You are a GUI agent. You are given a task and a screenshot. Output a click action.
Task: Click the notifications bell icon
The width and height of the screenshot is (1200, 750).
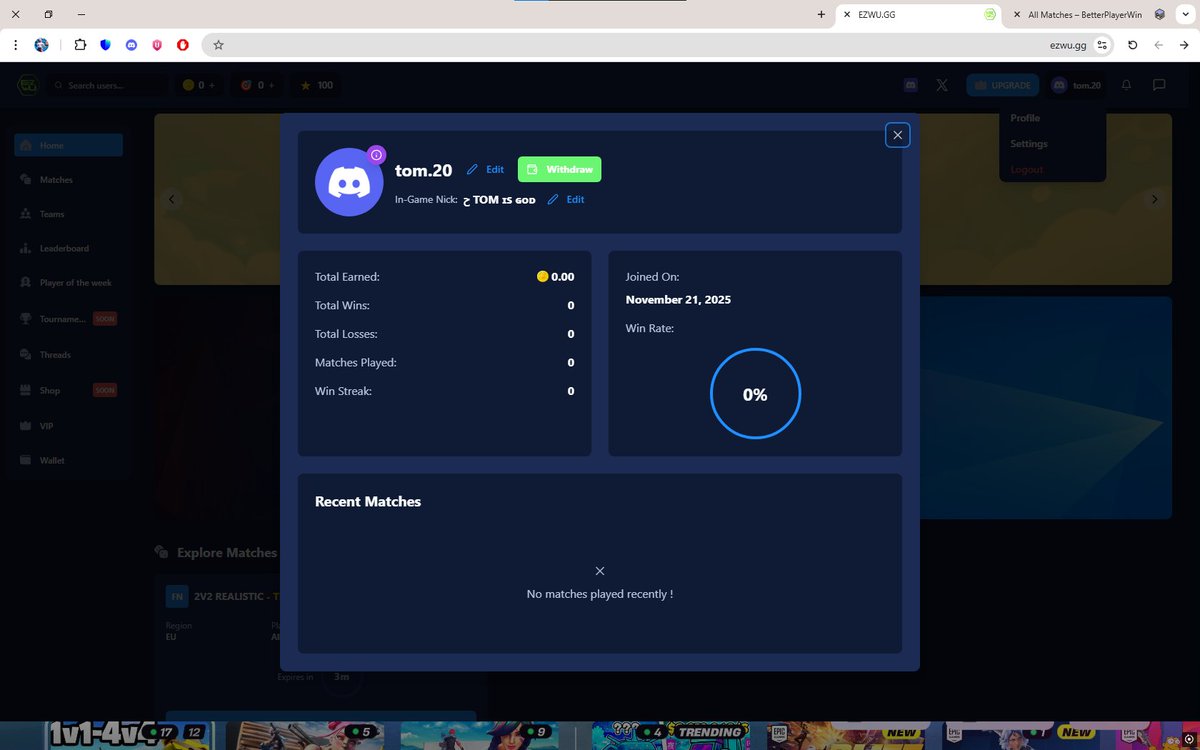1127,86
